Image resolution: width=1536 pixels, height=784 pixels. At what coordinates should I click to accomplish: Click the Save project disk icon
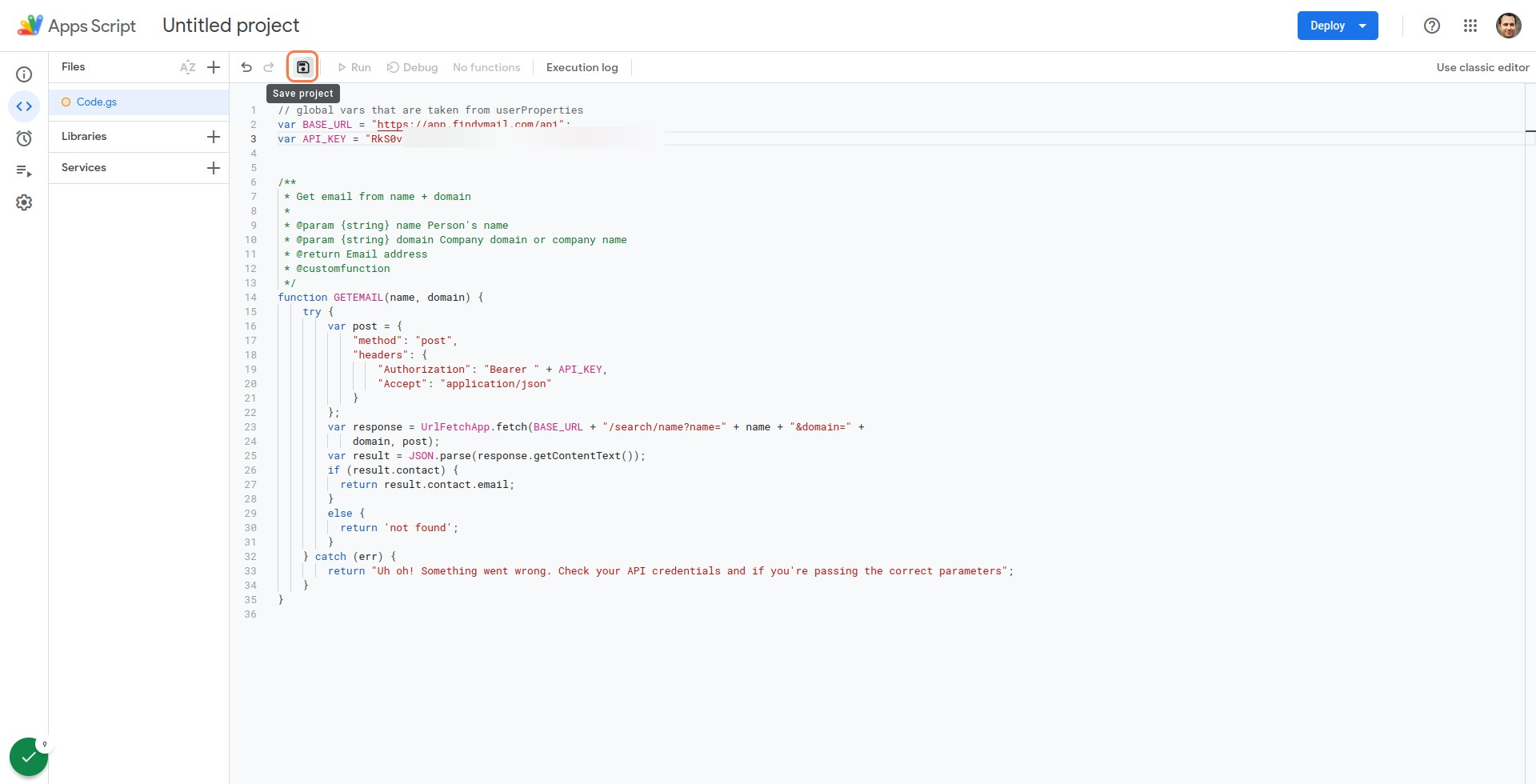click(x=302, y=67)
